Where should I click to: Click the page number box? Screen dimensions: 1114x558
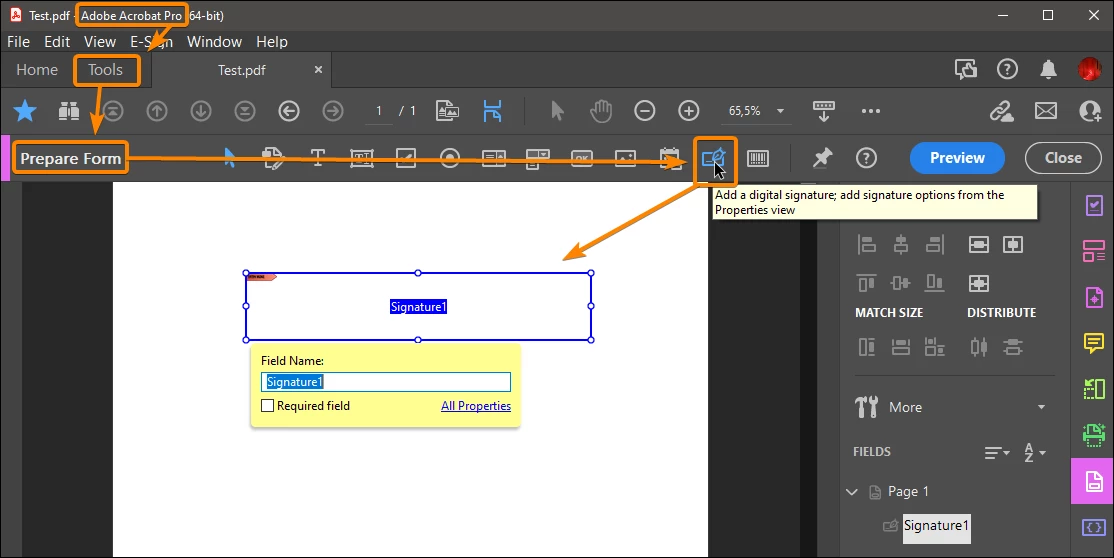tap(379, 111)
